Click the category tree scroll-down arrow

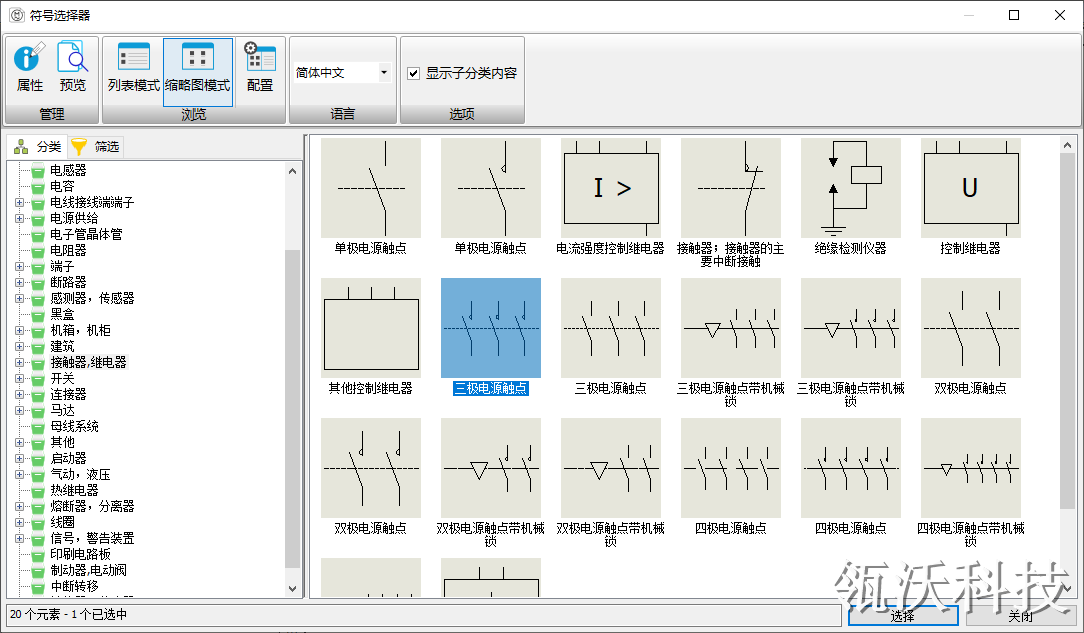tap(292, 589)
